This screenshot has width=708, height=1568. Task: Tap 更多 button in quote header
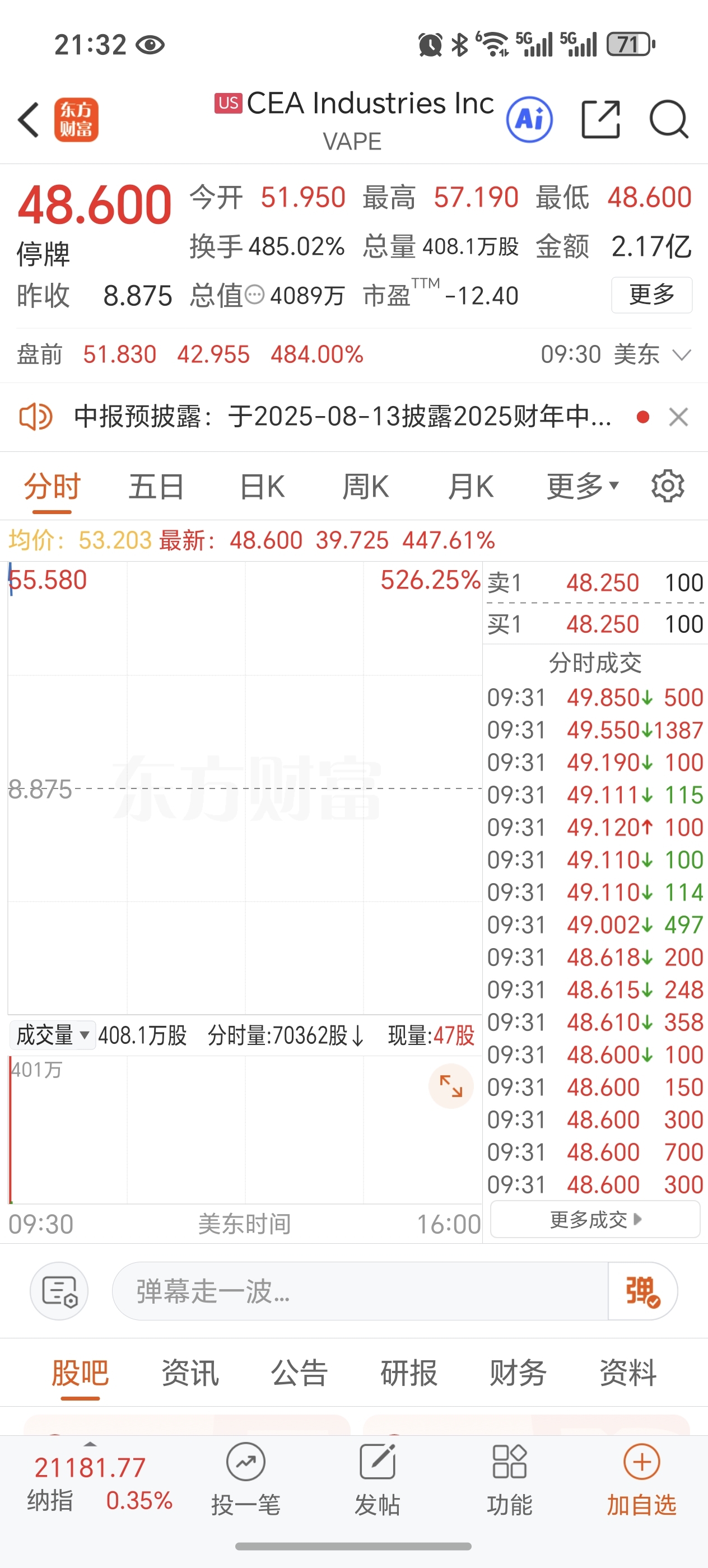(651, 295)
